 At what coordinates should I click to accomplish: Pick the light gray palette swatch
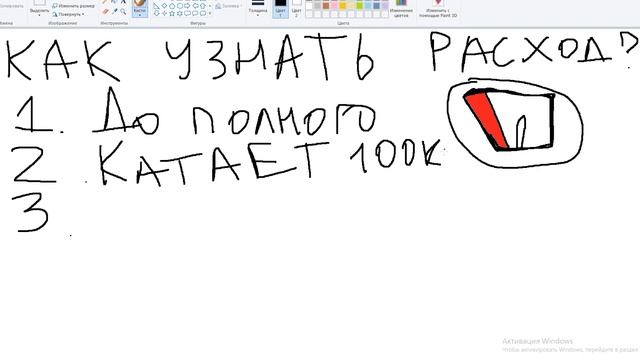click(317, 6)
